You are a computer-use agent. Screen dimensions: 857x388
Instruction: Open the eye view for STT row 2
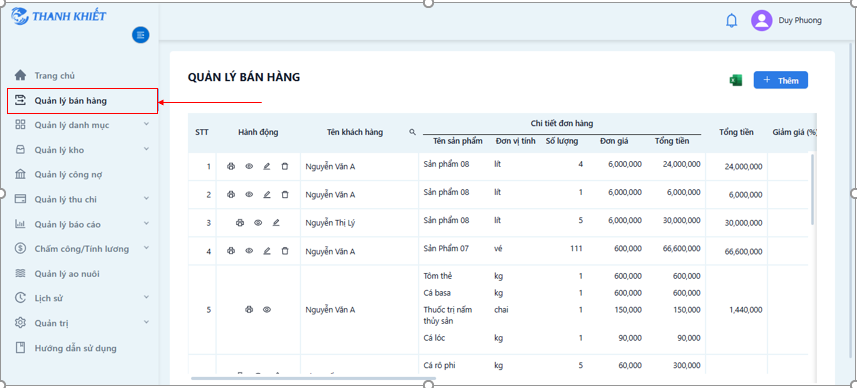[x=249, y=194]
